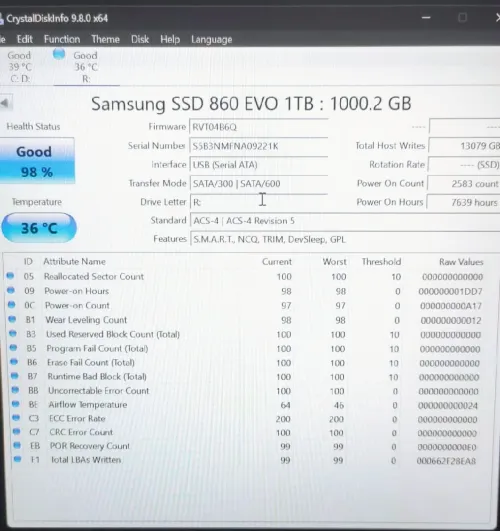500x531 pixels.
Task: Select the ECC Error Rate attribute
Action: point(77,419)
